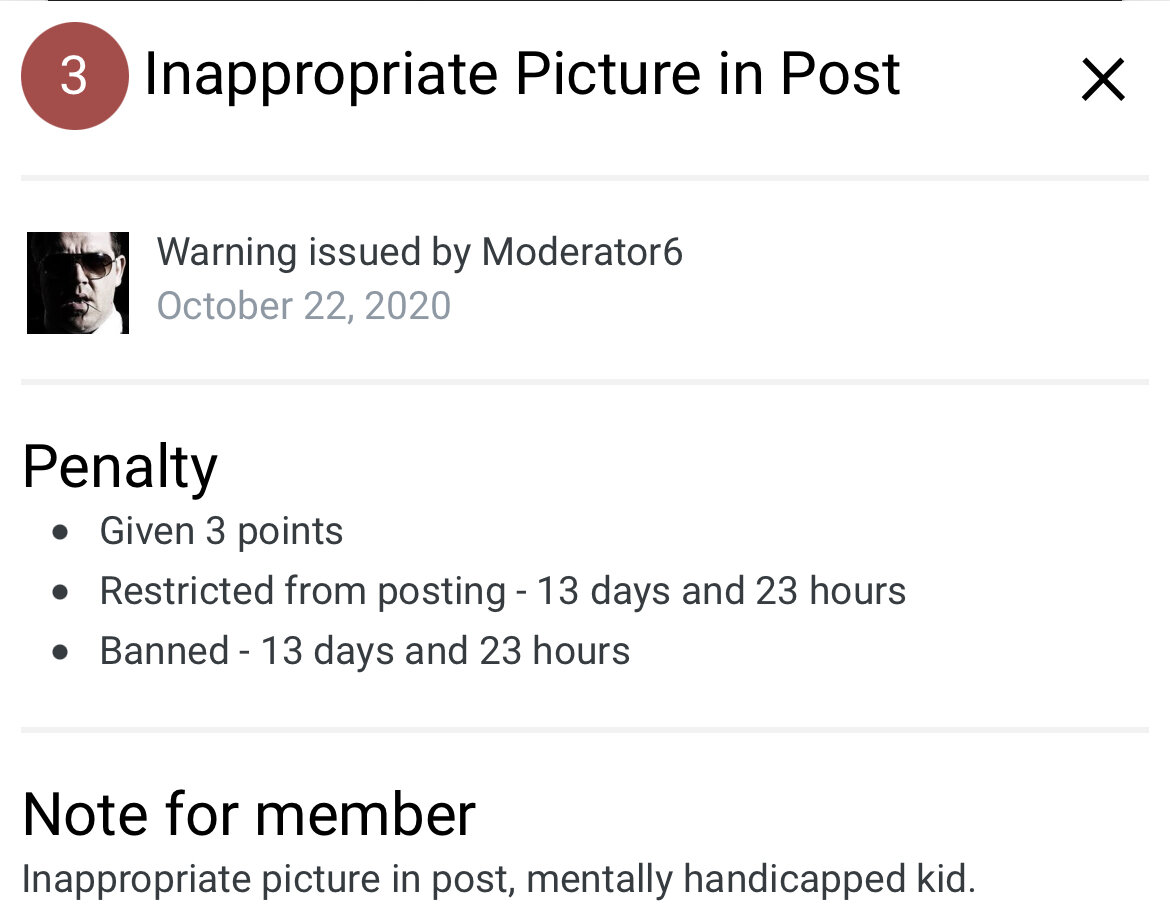This screenshot has width=1170, height=908.
Task: Click the "Banned - 13 days" penalty line
Action: pos(365,651)
